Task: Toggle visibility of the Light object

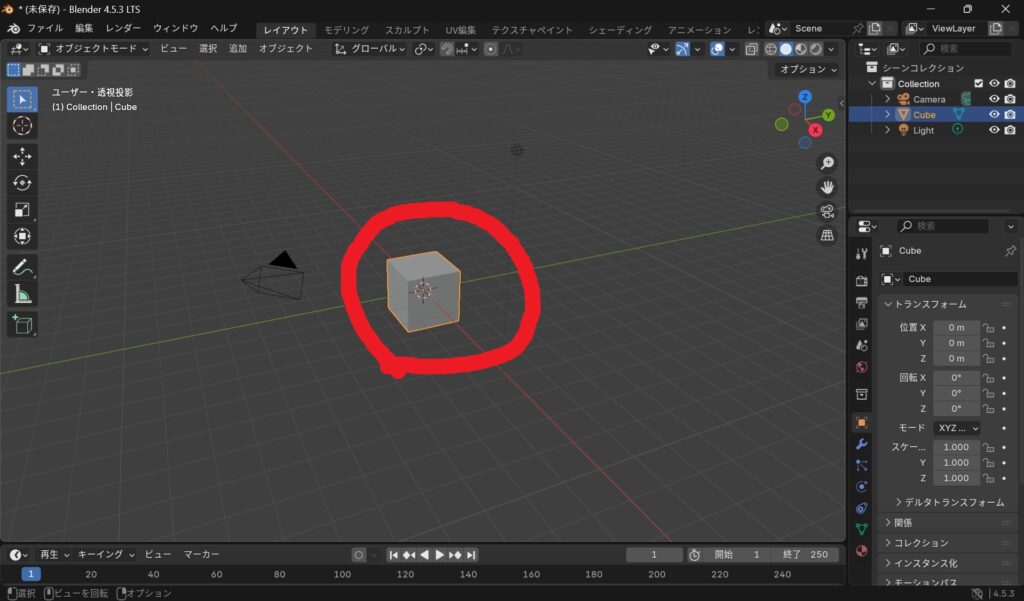Action: tap(994, 130)
